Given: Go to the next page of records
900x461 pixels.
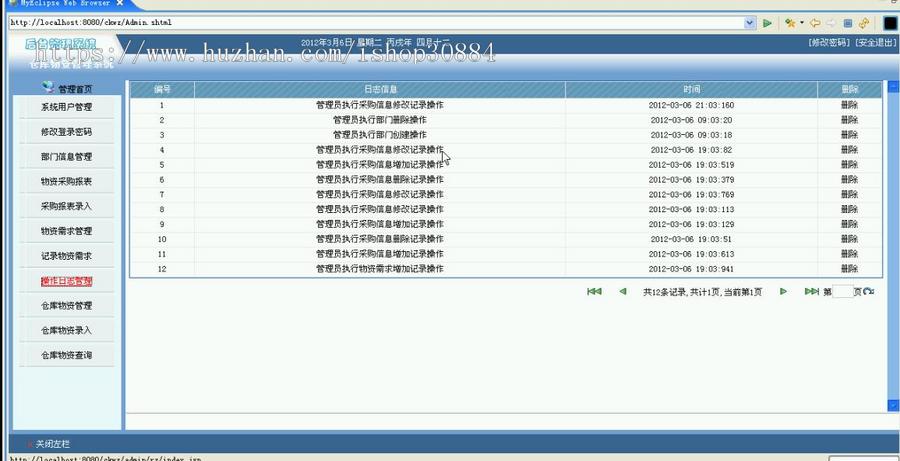Looking at the screenshot, I should (783, 292).
